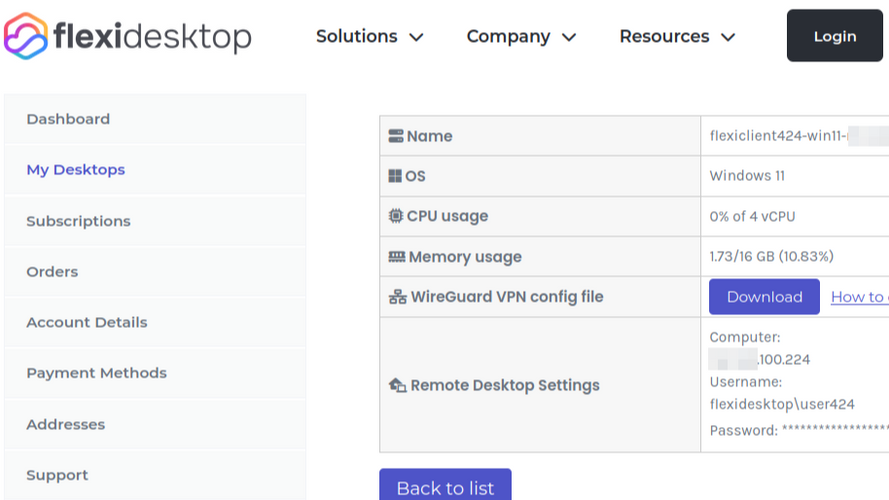Click the flexiclient424-win11 name value
The image size is (889, 500).
(x=778, y=135)
